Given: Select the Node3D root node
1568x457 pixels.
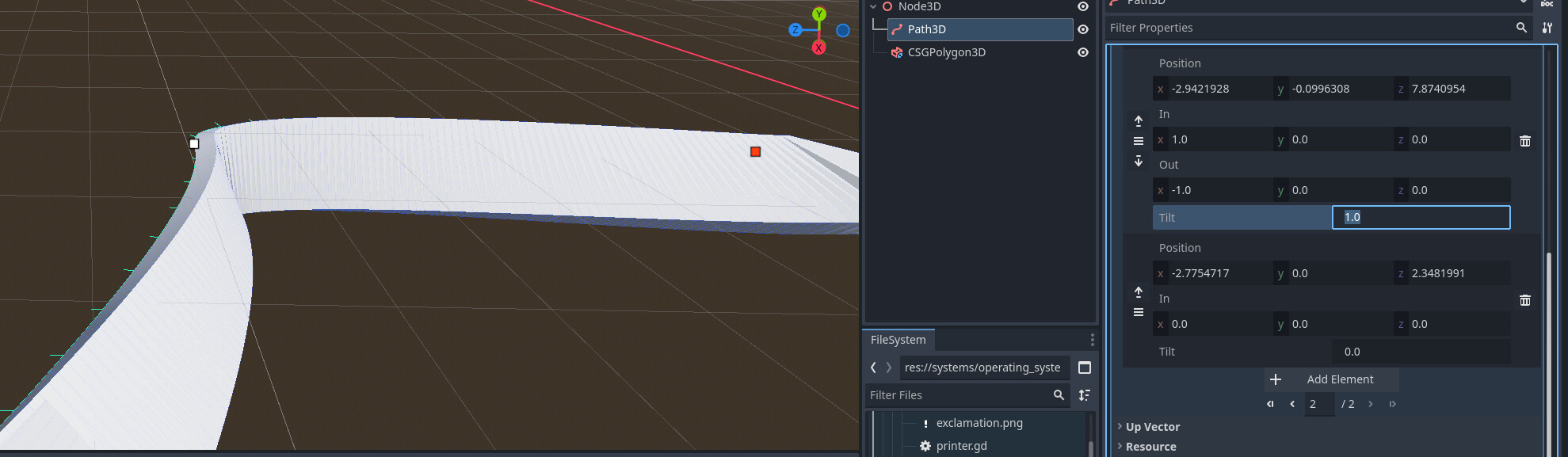Looking at the screenshot, I should (x=920, y=6).
